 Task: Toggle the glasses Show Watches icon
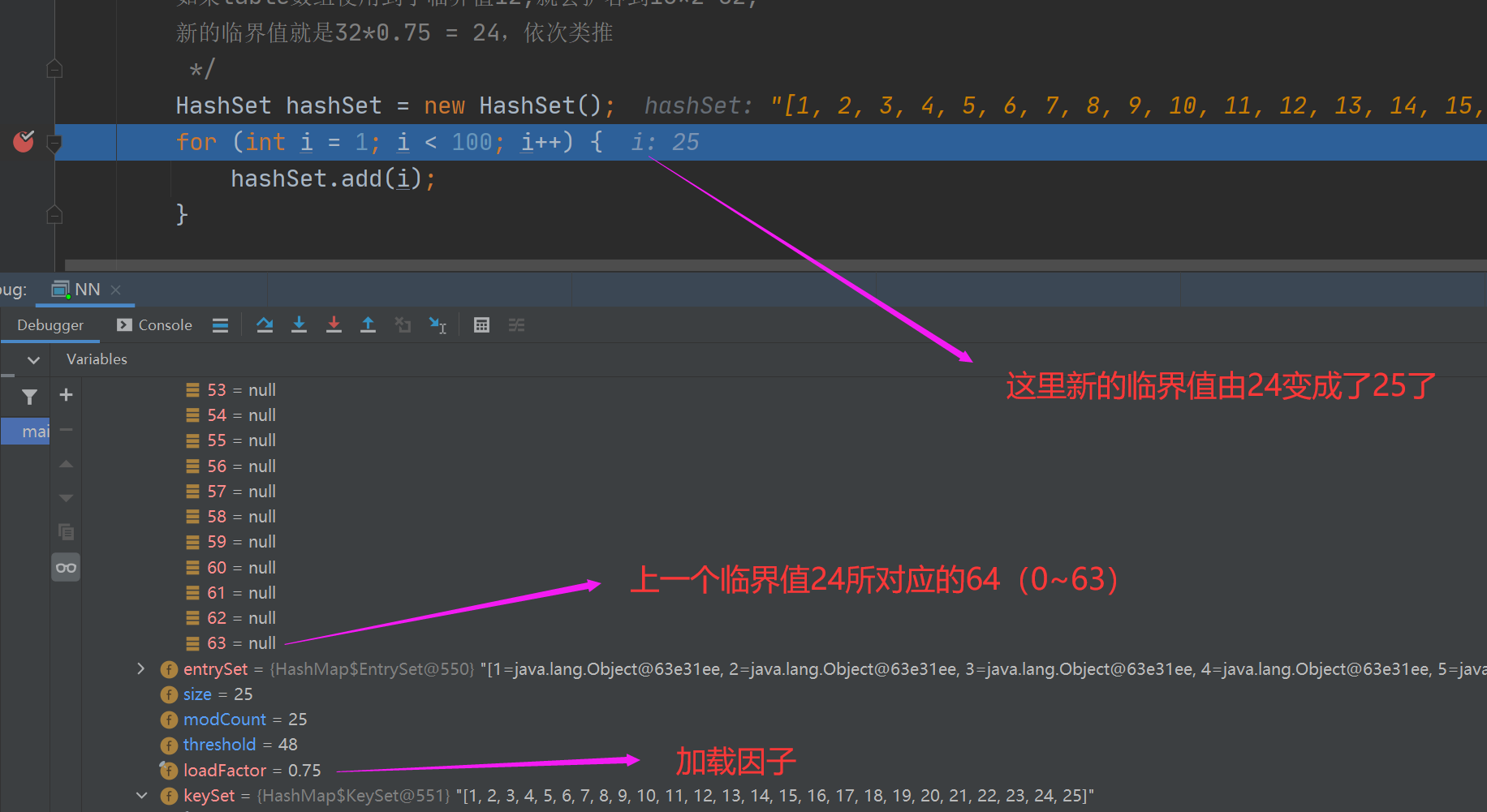(x=66, y=566)
